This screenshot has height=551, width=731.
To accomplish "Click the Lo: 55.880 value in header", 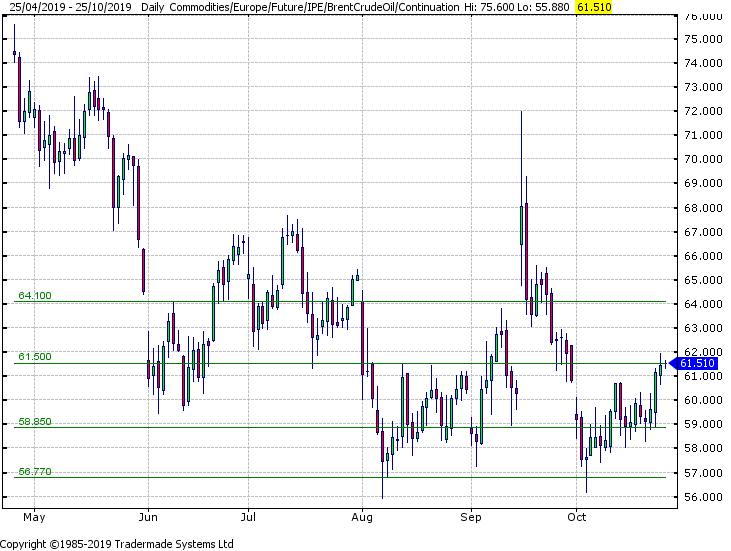I will coord(542,7).
